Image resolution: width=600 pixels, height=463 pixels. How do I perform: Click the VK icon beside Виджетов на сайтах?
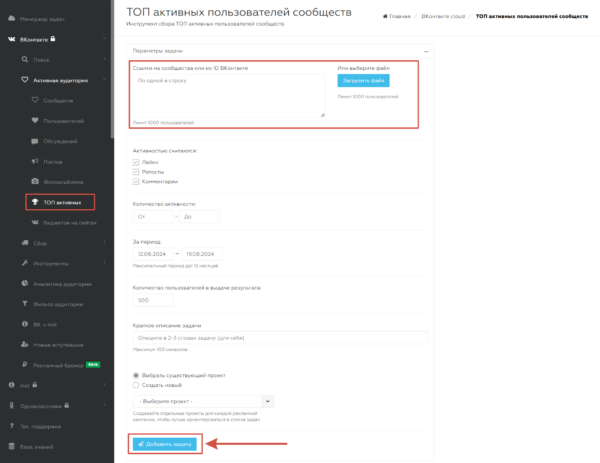coord(35,222)
